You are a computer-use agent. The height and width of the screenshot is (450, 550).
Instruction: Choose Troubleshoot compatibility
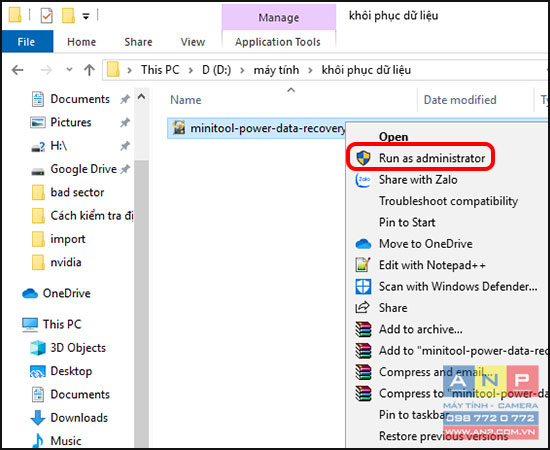tap(448, 201)
